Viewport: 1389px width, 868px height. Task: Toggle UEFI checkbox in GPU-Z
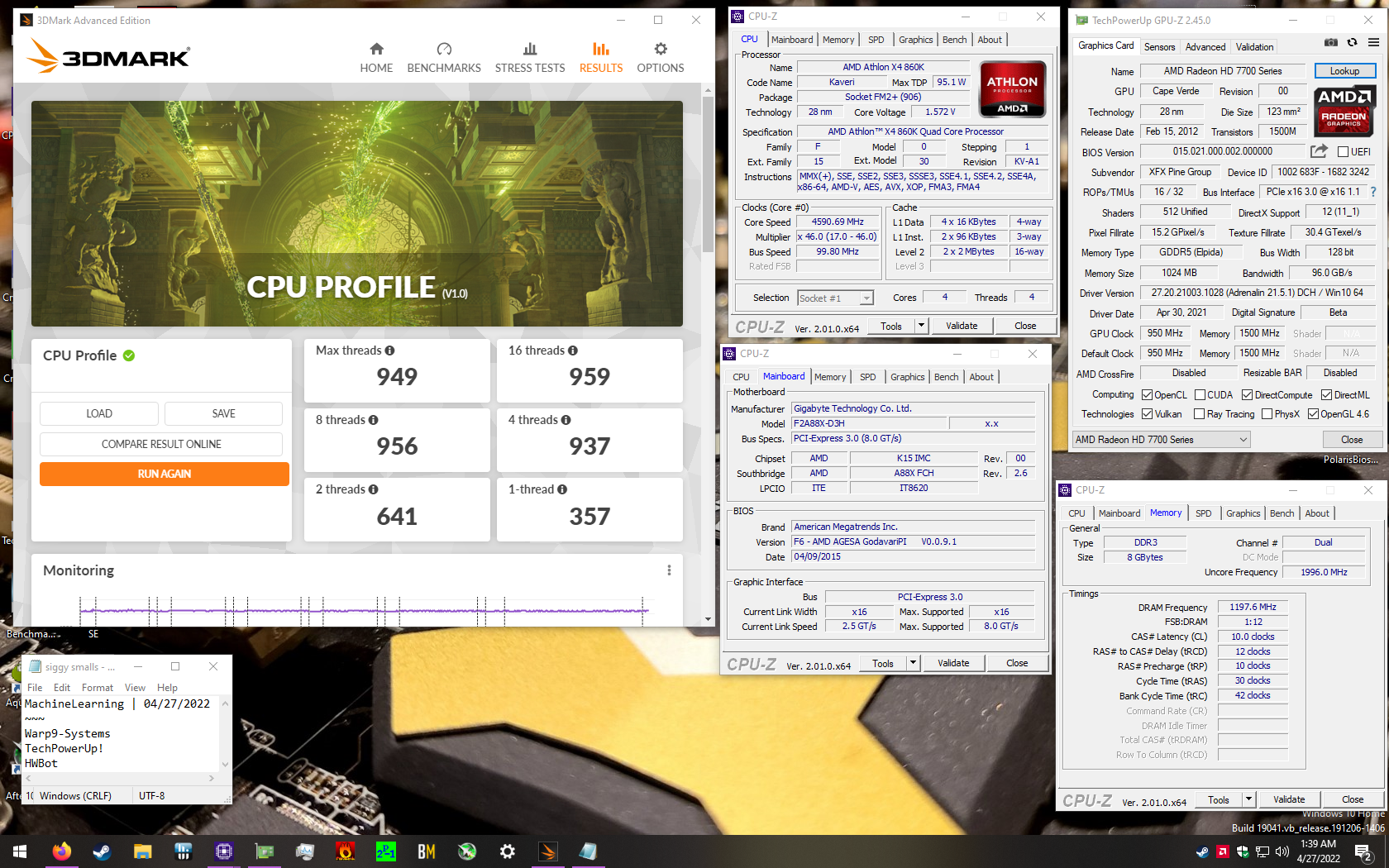pos(1343,152)
